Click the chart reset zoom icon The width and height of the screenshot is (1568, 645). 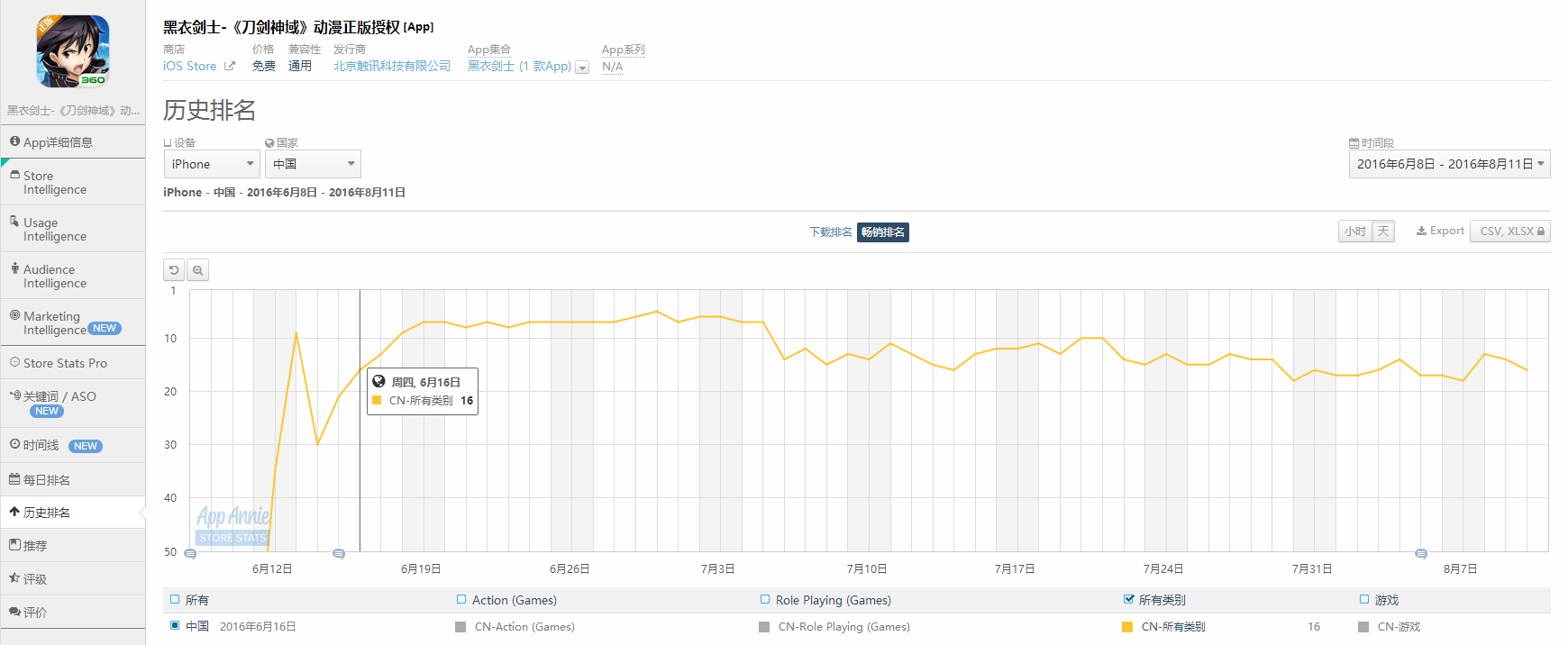(174, 270)
